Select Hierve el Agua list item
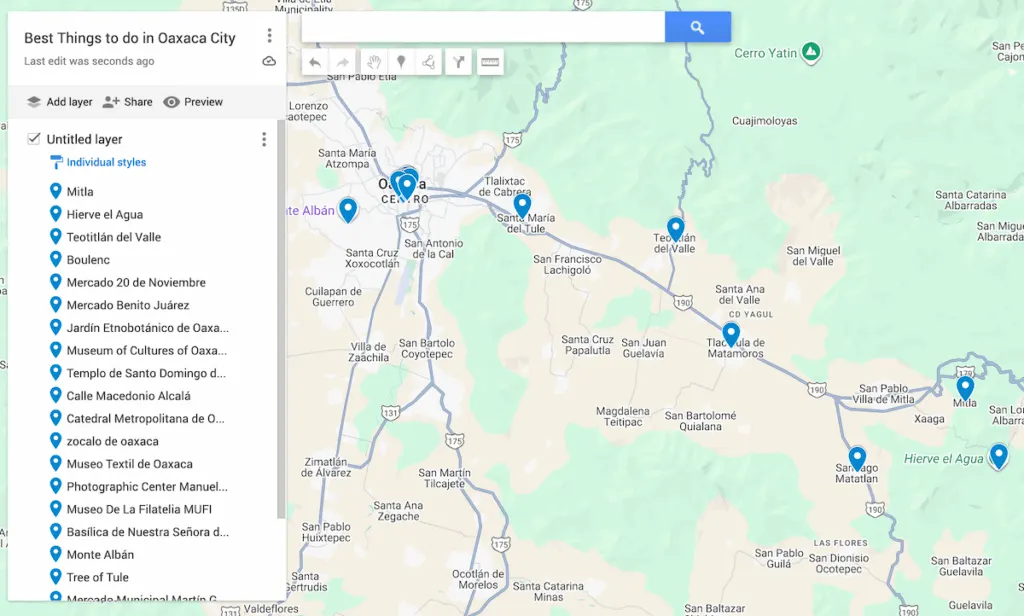 (x=104, y=214)
